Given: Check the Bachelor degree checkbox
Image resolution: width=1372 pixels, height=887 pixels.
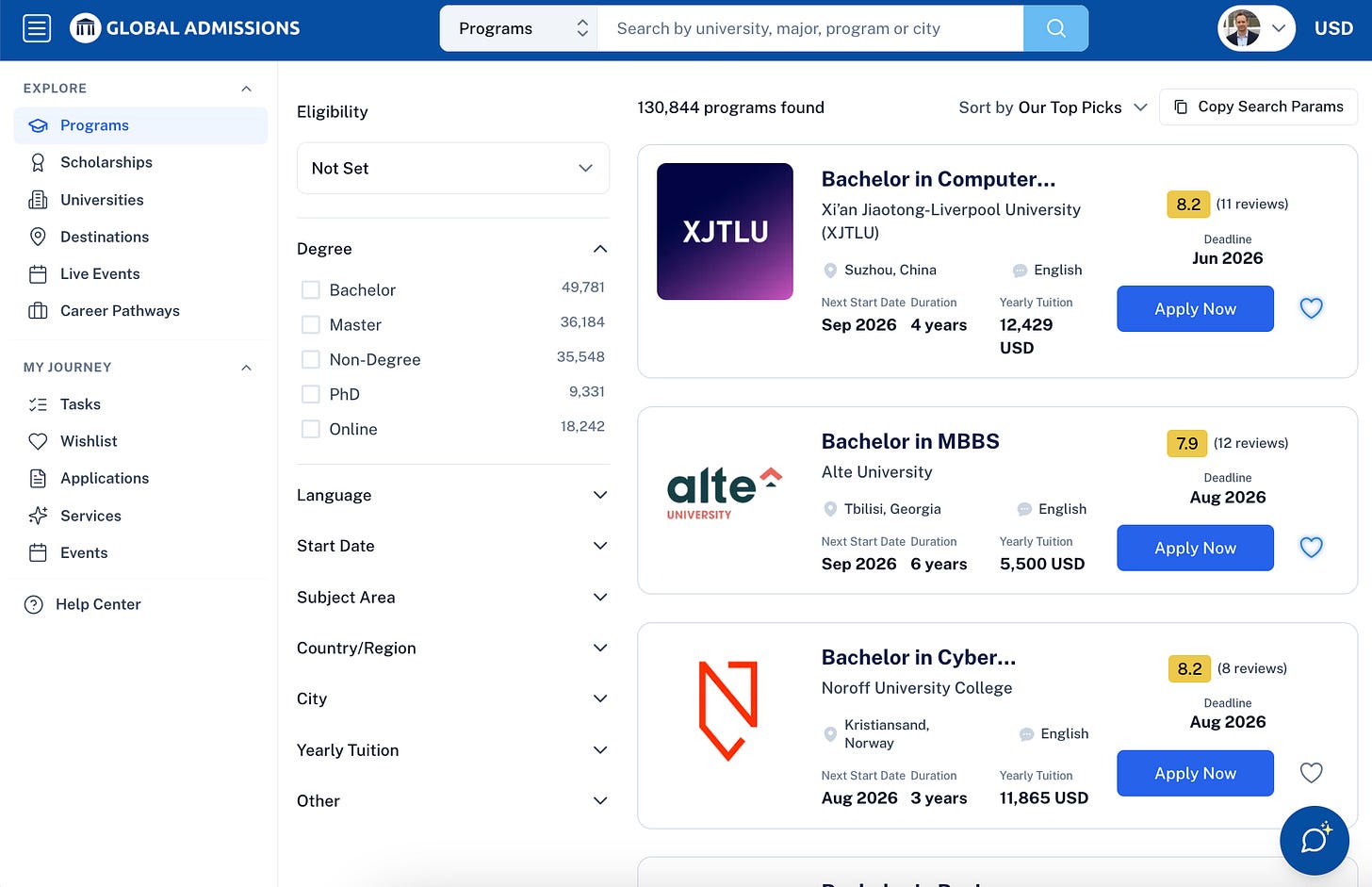Looking at the screenshot, I should click(x=310, y=290).
